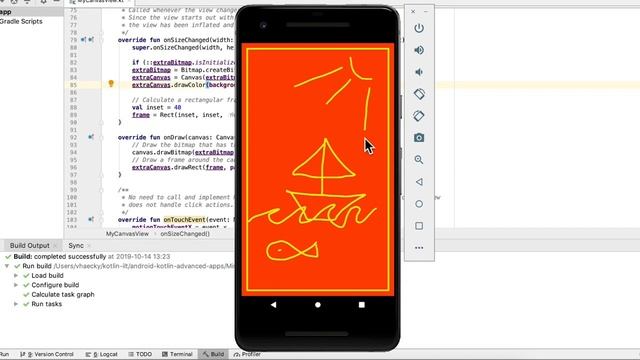
Task: Expand the Load build node
Action: [16, 276]
